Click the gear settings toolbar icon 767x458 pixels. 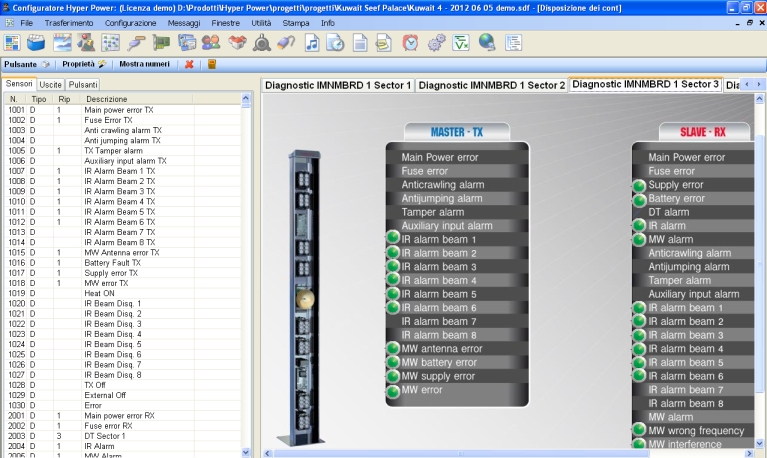436,43
